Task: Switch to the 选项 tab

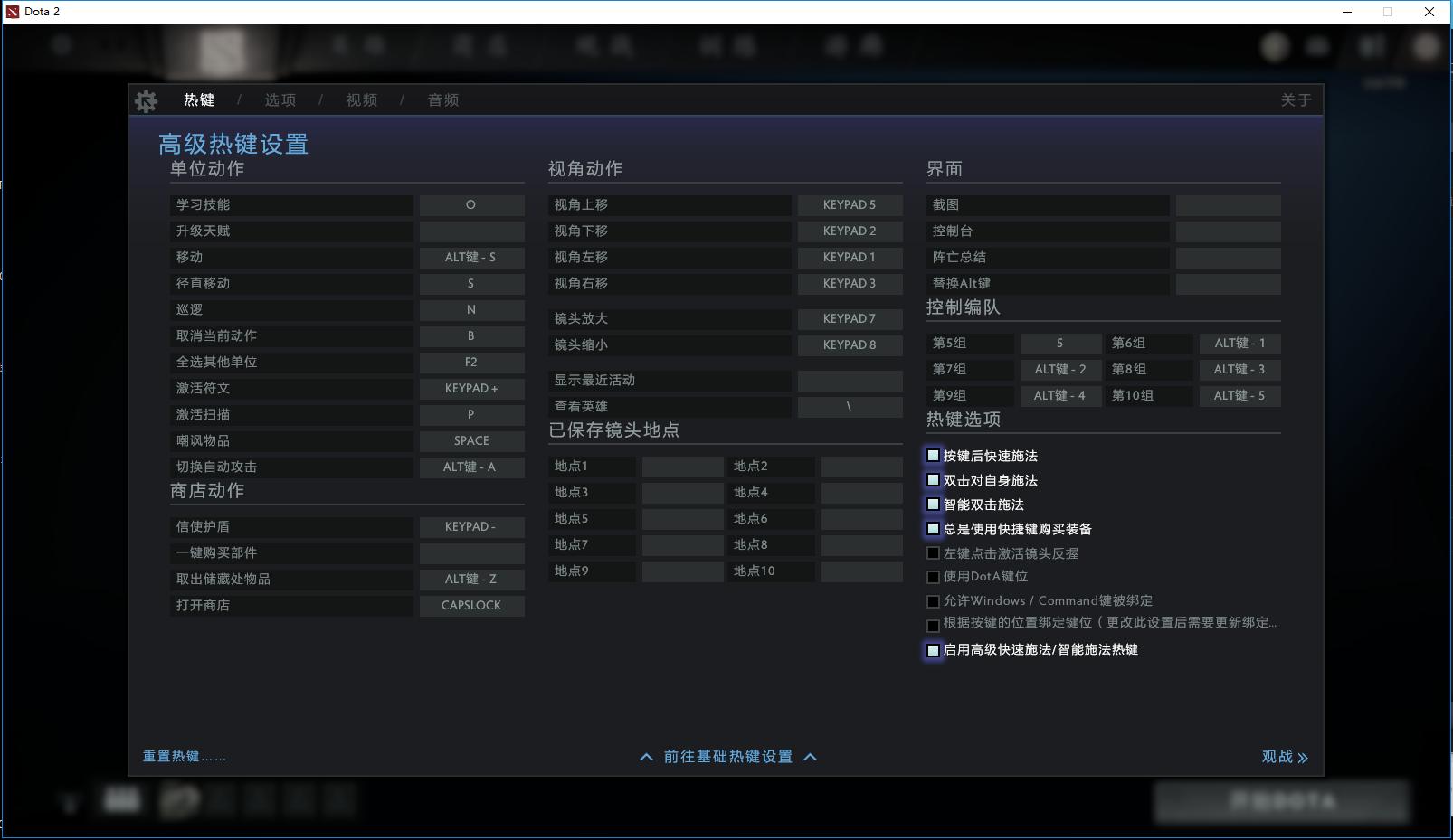Action: [280, 99]
